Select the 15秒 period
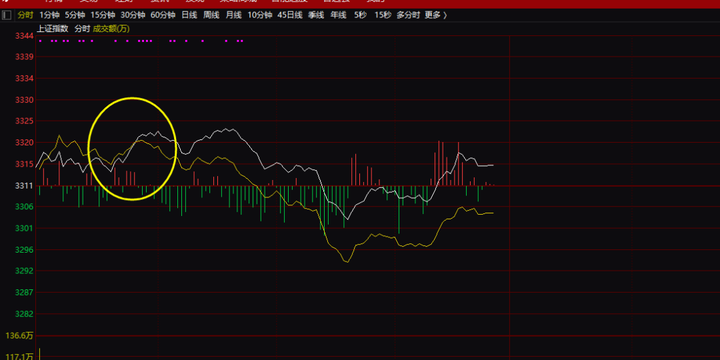Screen dimensions: 720x360 [382, 15]
